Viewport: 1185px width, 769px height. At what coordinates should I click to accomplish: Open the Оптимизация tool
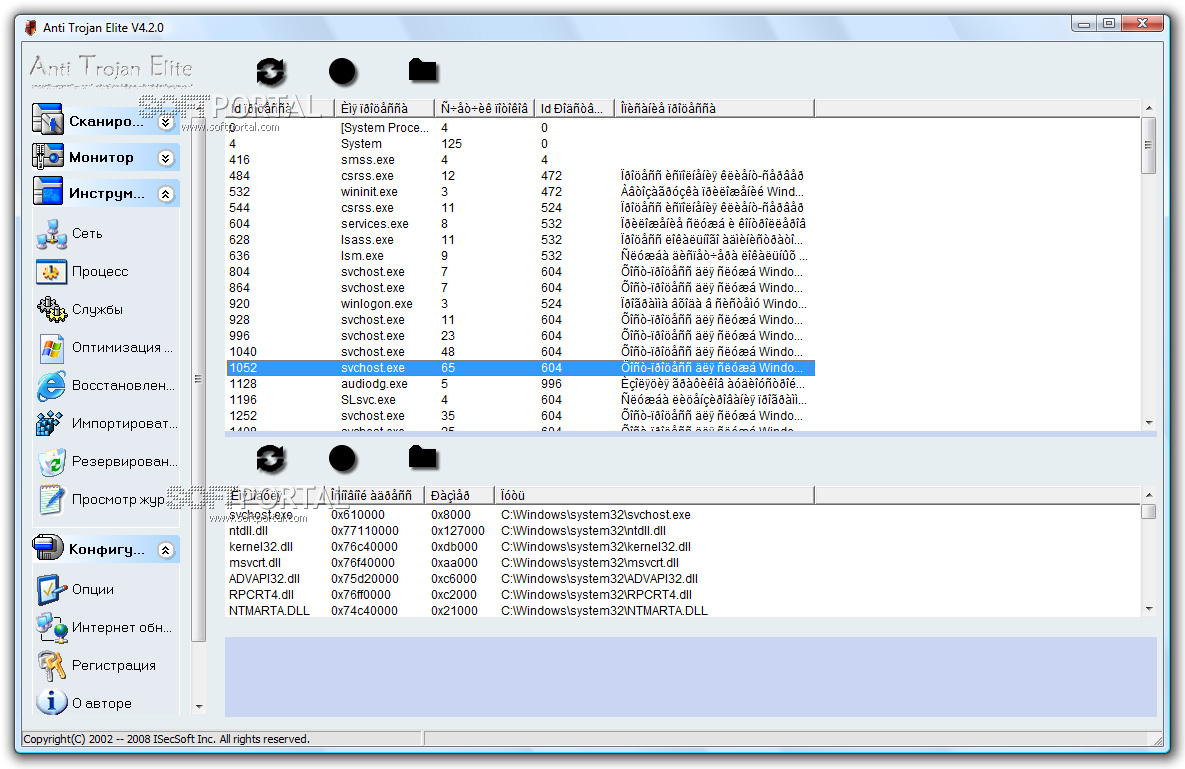(x=105, y=347)
